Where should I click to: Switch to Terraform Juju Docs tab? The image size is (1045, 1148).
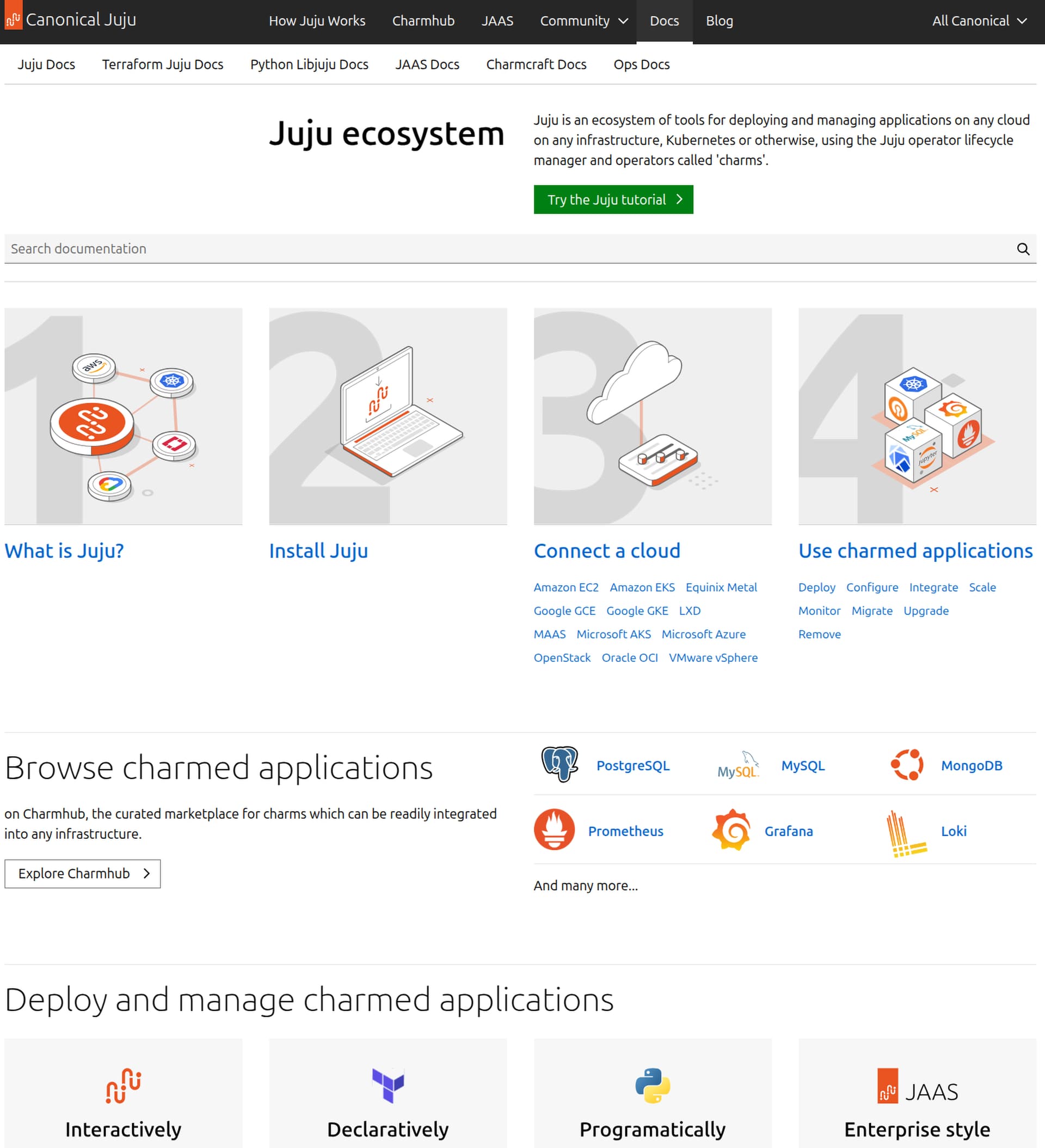[x=162, y=64]
